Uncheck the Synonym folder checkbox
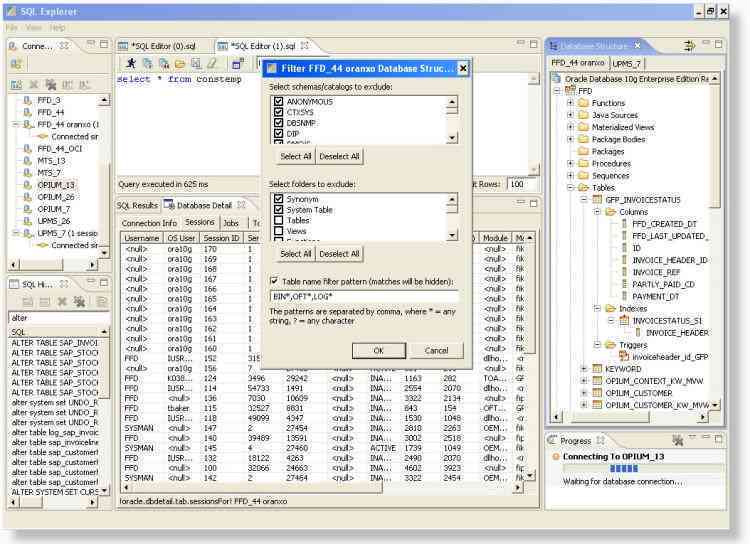The height and width of the screenshot is (544, 750). [x=278, y=199]
